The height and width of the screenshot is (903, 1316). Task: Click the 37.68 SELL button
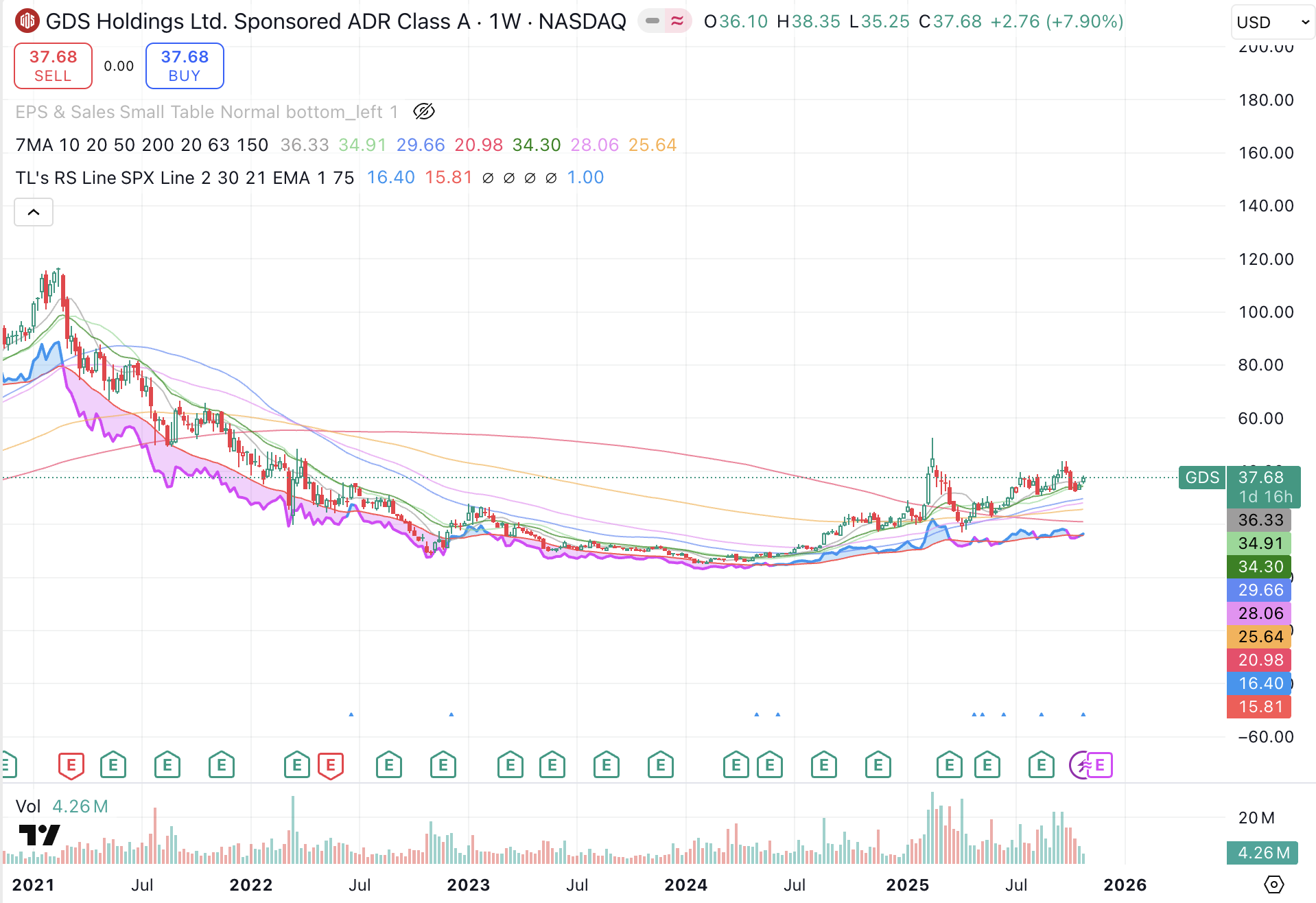point(53,66)
